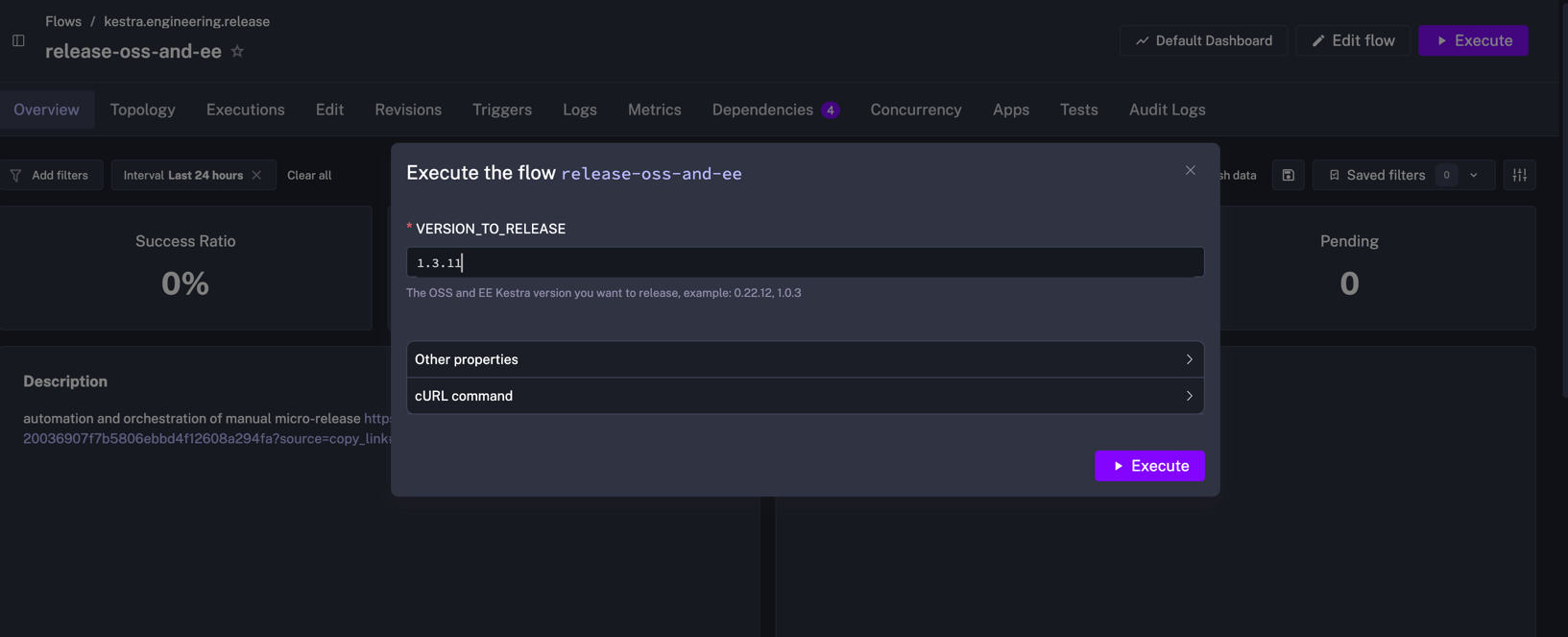Switch to the Revisions tab
This screenshot has height=637, width=1568.
coord(408,110)
